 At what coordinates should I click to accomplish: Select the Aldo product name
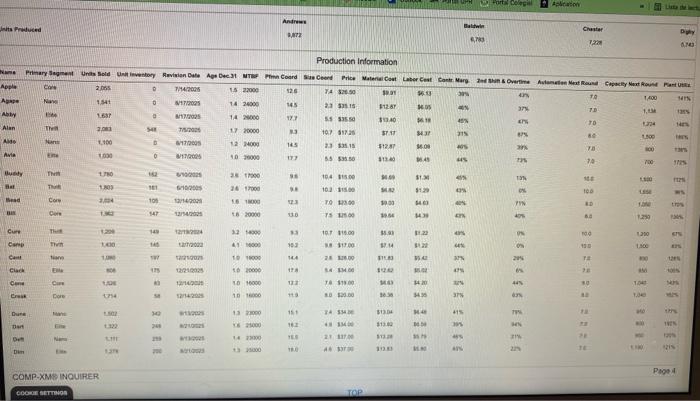9,141
